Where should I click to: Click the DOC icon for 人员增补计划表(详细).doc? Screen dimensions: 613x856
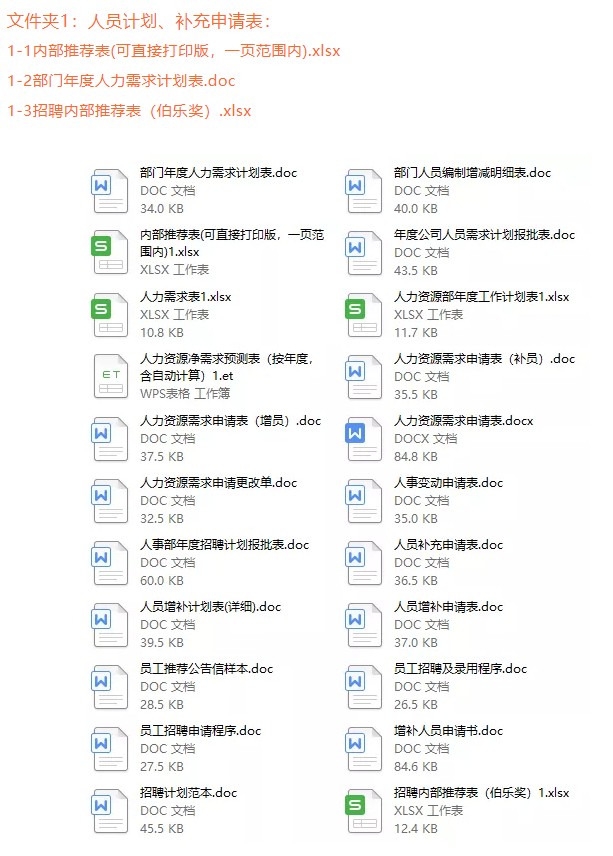[x=109, y=624]
